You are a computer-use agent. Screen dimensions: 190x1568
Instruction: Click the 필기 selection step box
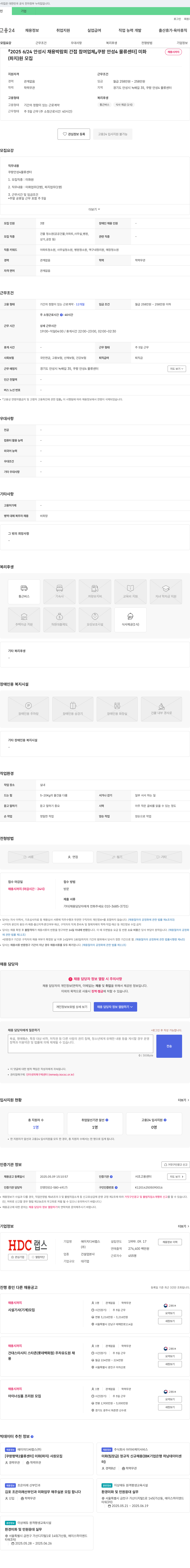[x=117, y=857]
